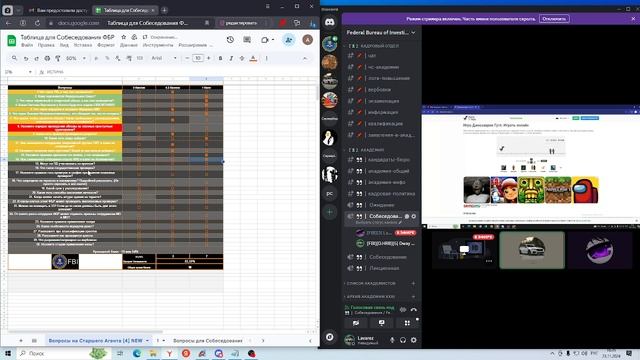Open the Sheets all sheets list icon
This screenshot has width=640, height=360.
(34, 340)
